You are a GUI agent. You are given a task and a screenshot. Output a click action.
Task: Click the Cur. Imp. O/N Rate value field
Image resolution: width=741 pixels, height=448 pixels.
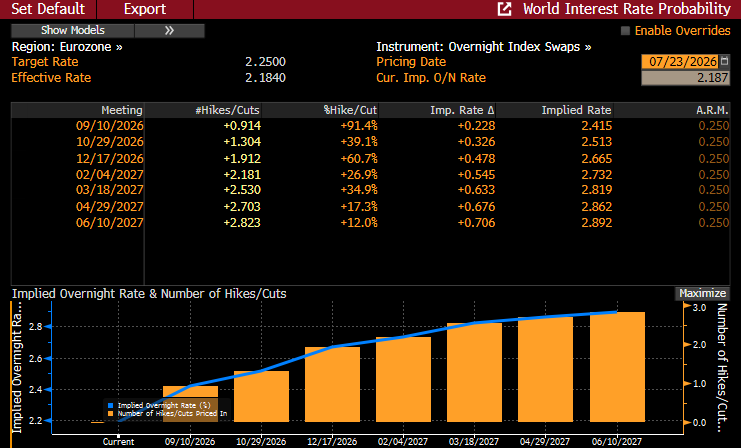tap(685, 78)
